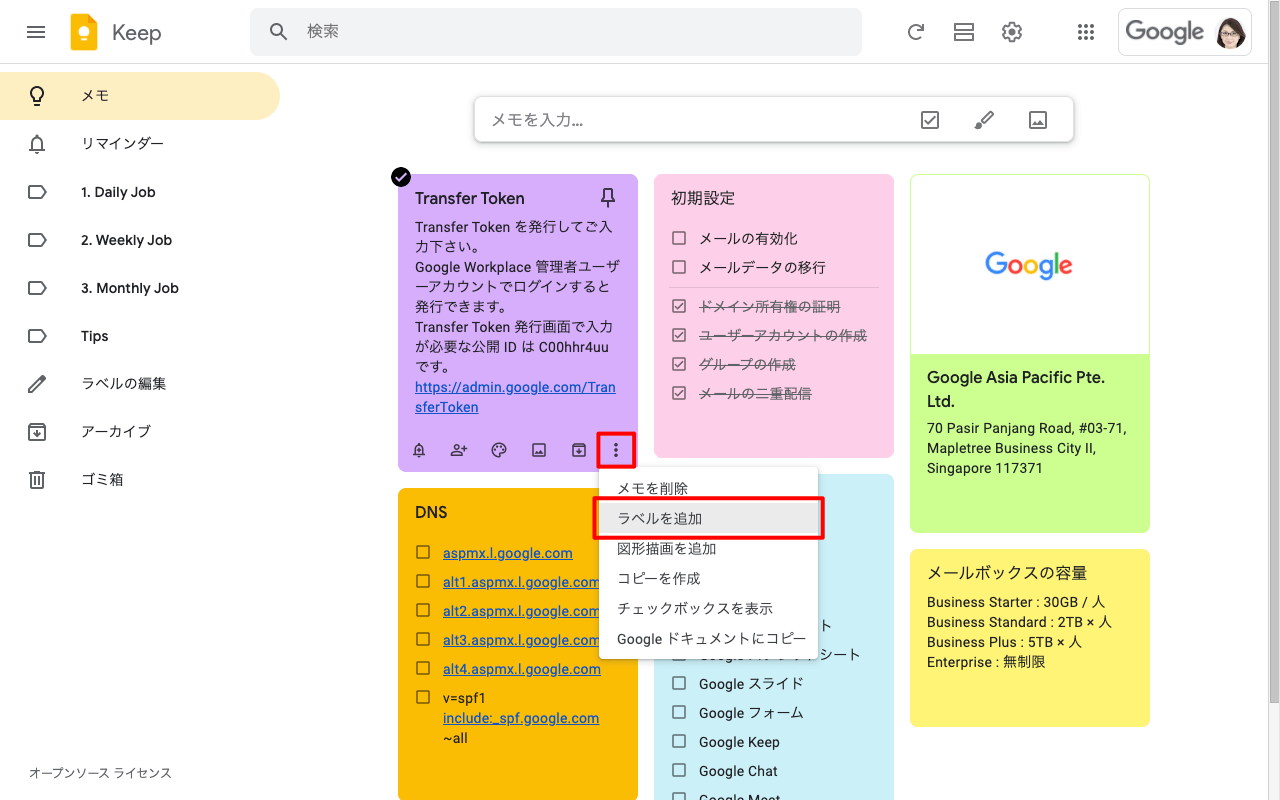1280x800 pixels.
Task: Open the Google account avatar
Action: tap(1231, 32)
